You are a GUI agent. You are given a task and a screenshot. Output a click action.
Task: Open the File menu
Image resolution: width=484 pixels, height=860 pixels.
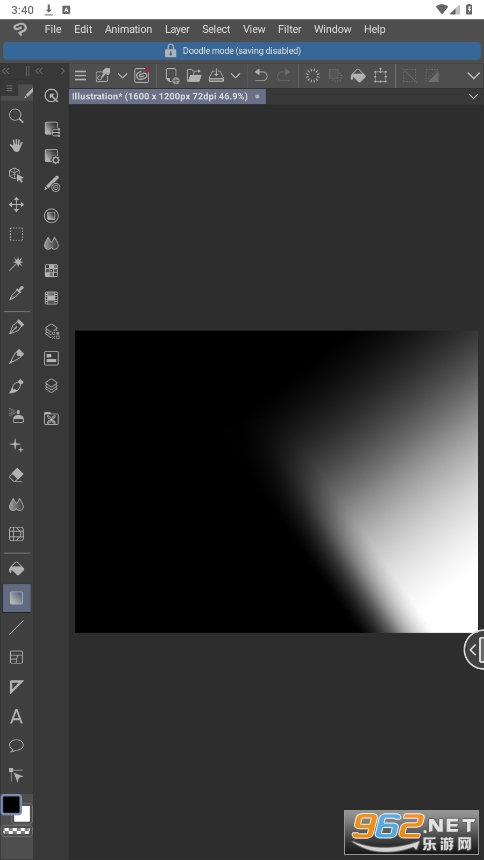[x=53, y=29]
